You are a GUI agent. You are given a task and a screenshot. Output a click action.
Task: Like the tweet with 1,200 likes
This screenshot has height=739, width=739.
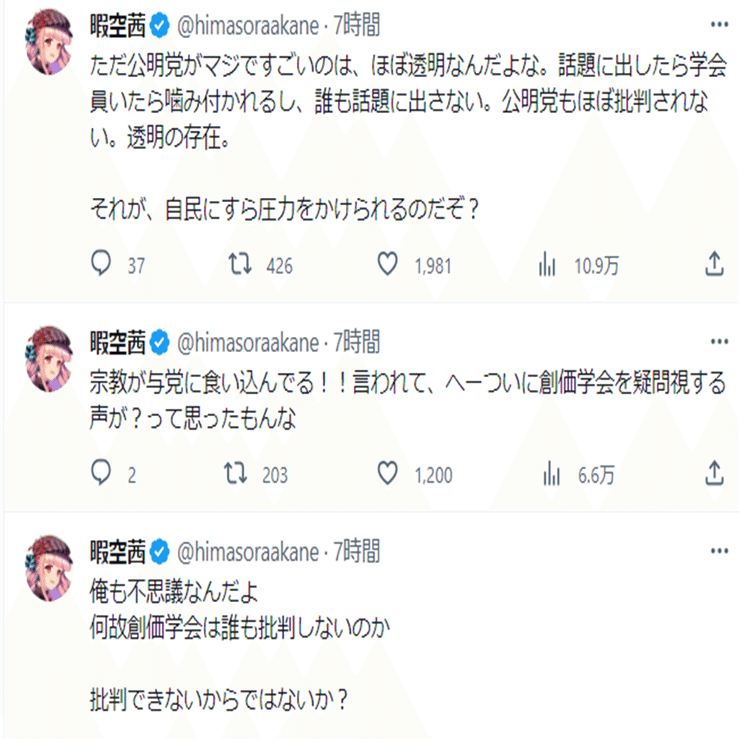[389, 472]
